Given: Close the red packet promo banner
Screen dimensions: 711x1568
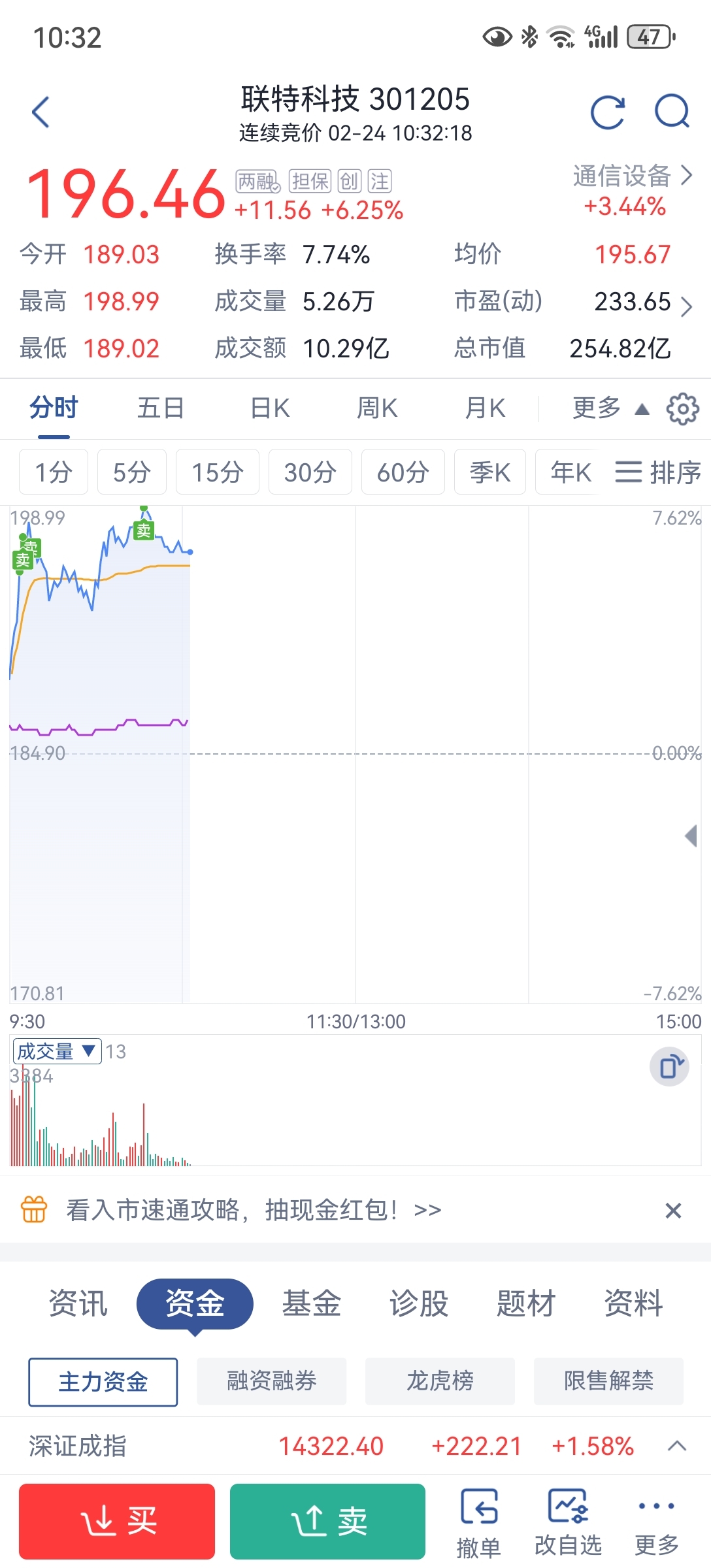Looking at the screenshot, I should (x=673, y=1211).
